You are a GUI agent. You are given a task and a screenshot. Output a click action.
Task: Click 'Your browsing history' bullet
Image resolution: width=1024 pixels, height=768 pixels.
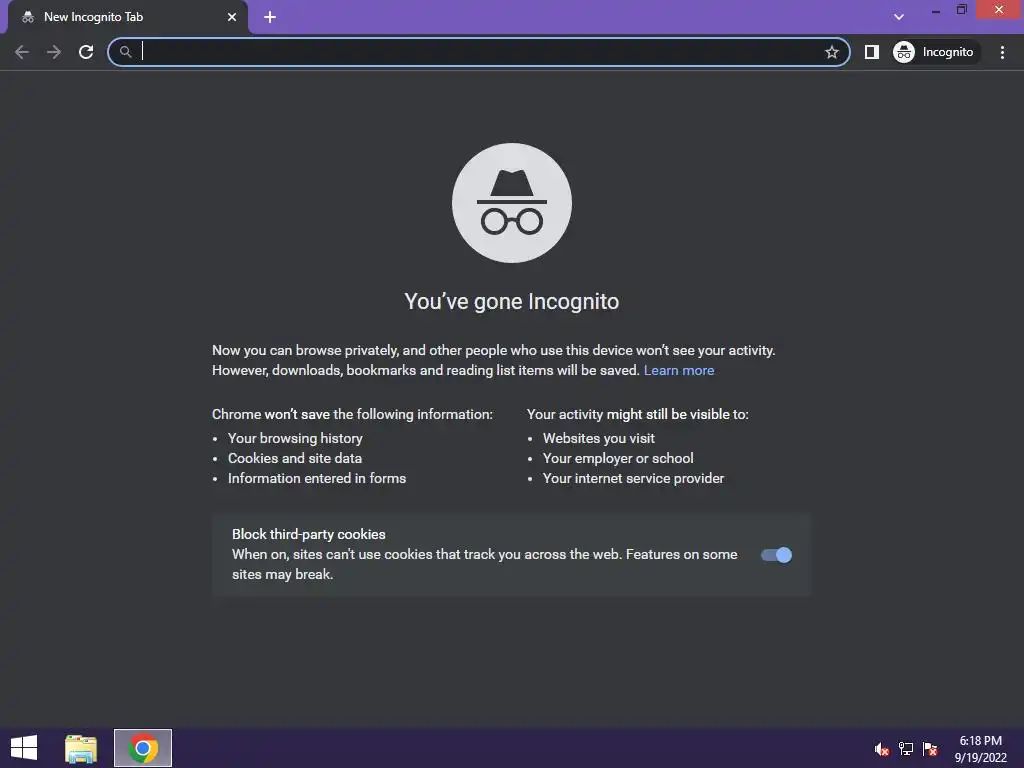(x=295, y=438)
